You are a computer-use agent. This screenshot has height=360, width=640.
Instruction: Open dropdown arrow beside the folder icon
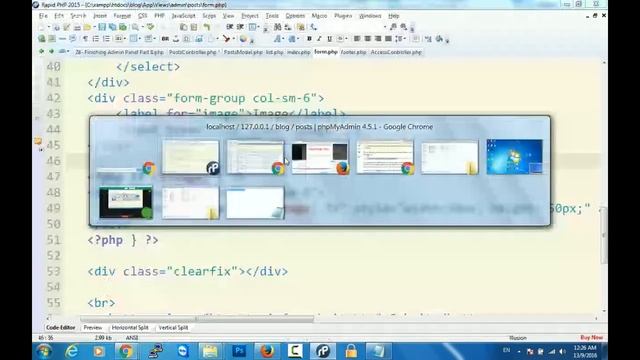click(94, 27)
